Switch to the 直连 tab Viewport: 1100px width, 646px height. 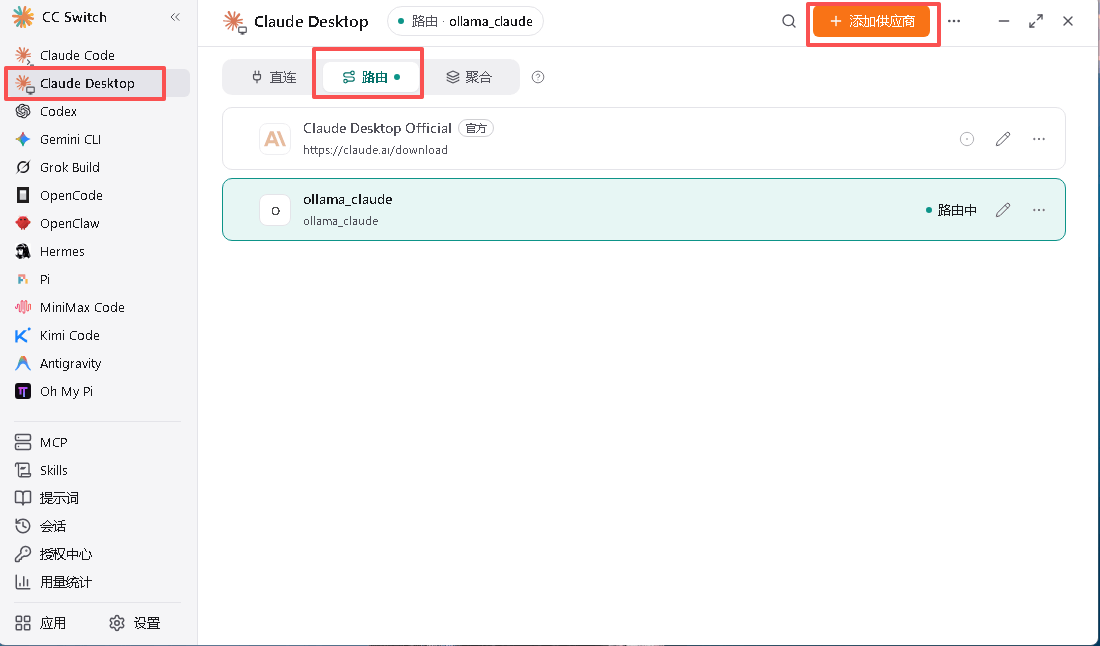[x=274, y=77]
